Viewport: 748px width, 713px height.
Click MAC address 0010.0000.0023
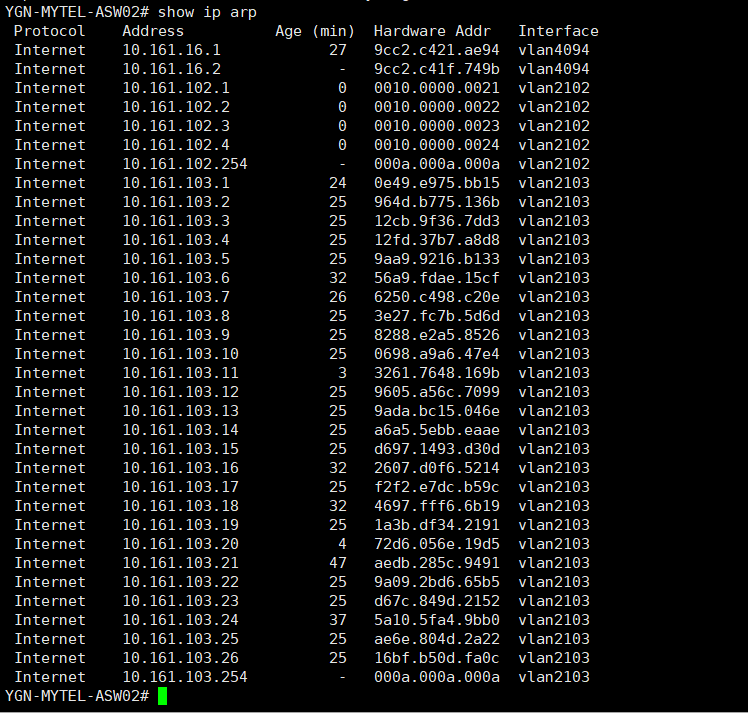(436, 126)
